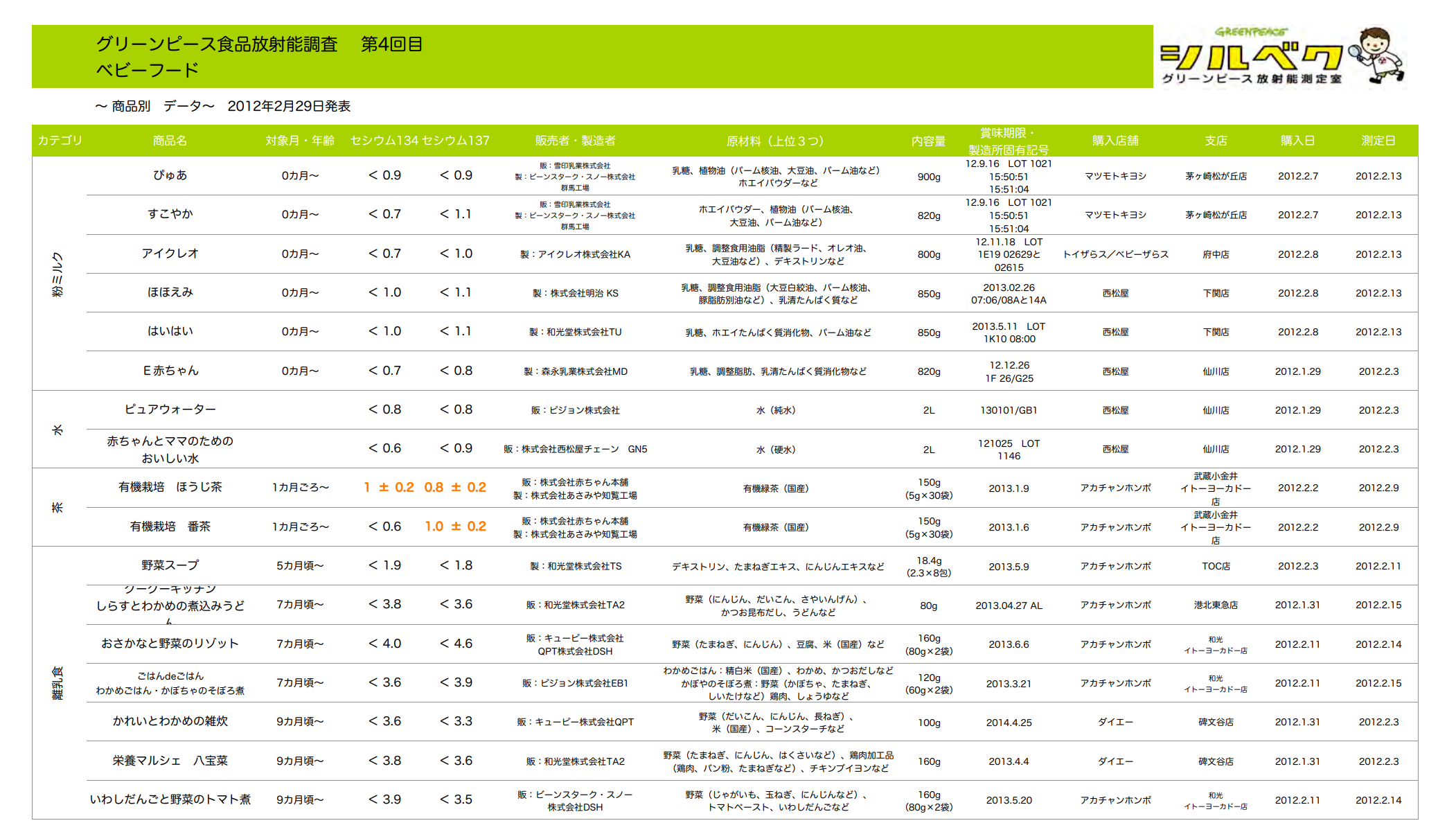Viewport: 1456px width, 823px height.
Task: Click the セシウム137 column header
Action: pyautogui.click(x=455, y=141)
